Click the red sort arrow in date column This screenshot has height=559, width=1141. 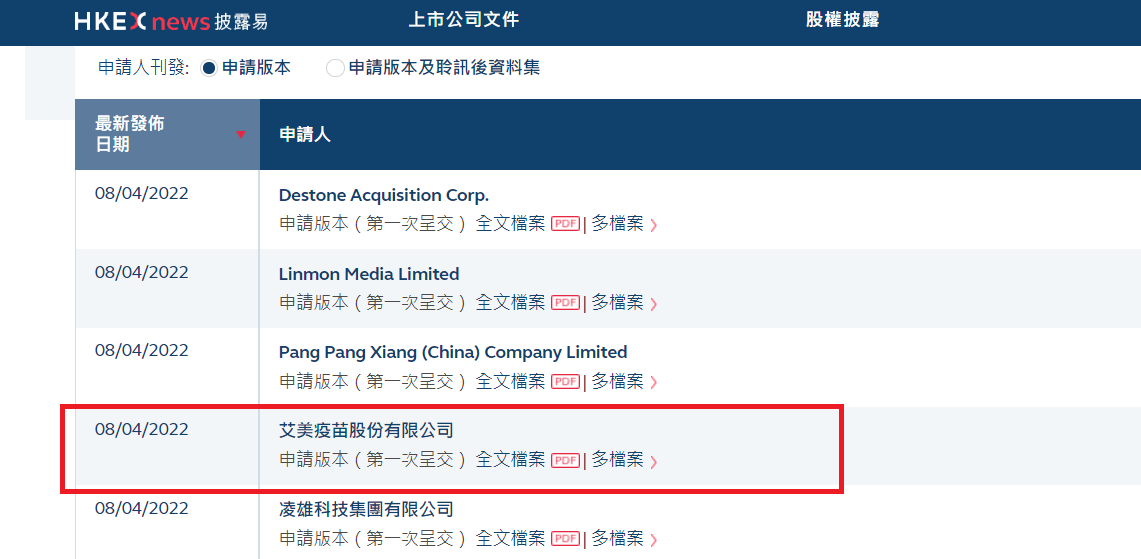[x=240, y=135]
